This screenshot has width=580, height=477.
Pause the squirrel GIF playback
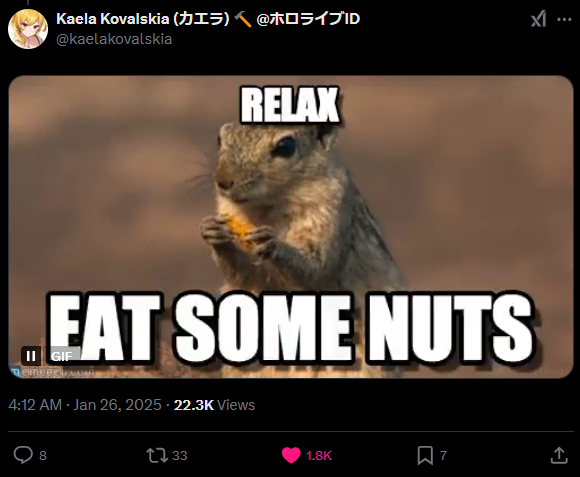31,356
